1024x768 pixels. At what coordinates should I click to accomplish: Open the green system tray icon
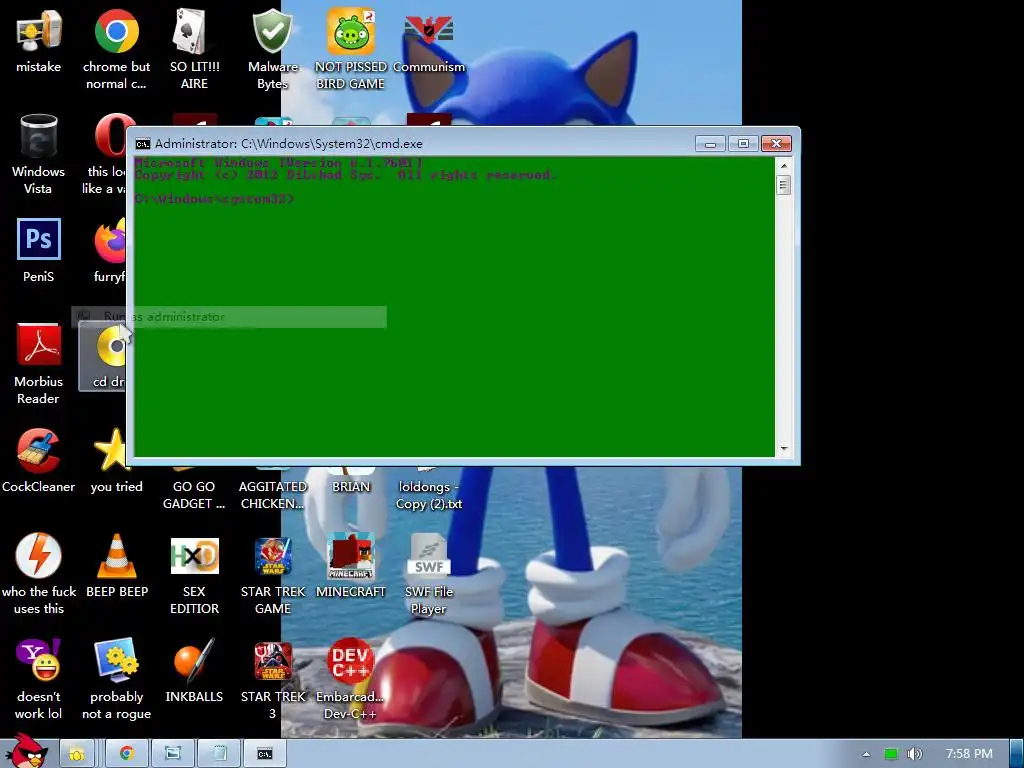[891, 754]
